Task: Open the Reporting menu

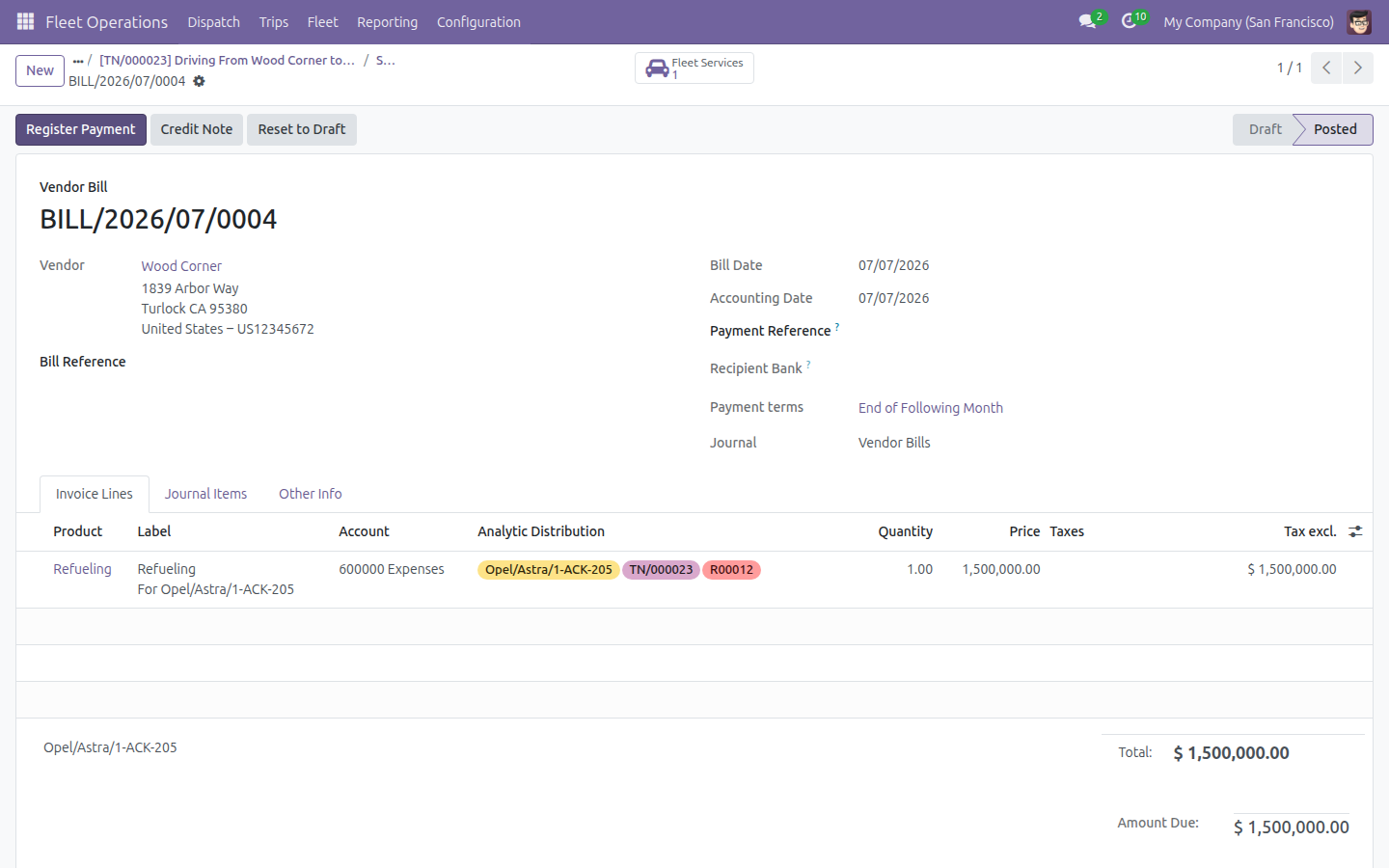Action: pyautogui.click(x=387, y=21)
